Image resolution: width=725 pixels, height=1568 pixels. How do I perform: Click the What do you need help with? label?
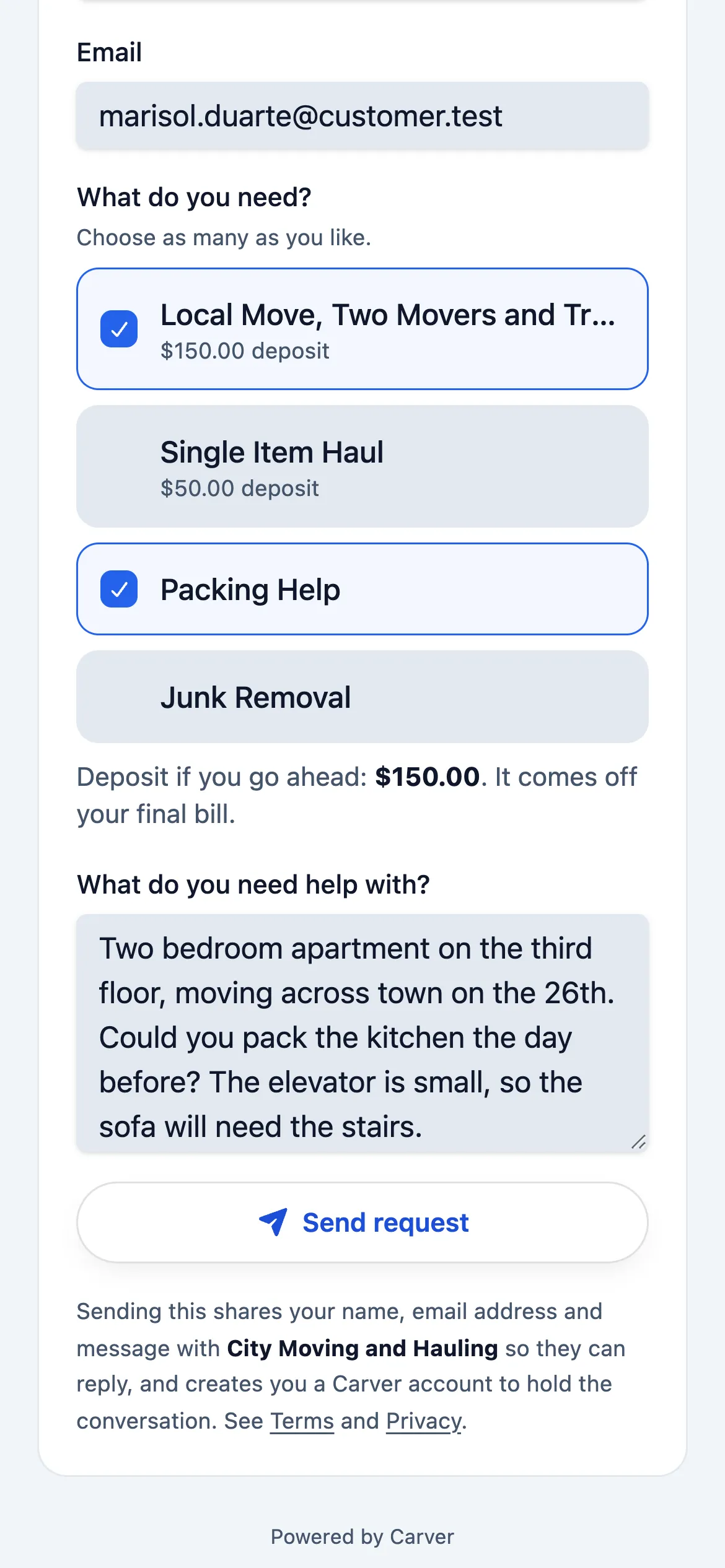tap(253, 884)
